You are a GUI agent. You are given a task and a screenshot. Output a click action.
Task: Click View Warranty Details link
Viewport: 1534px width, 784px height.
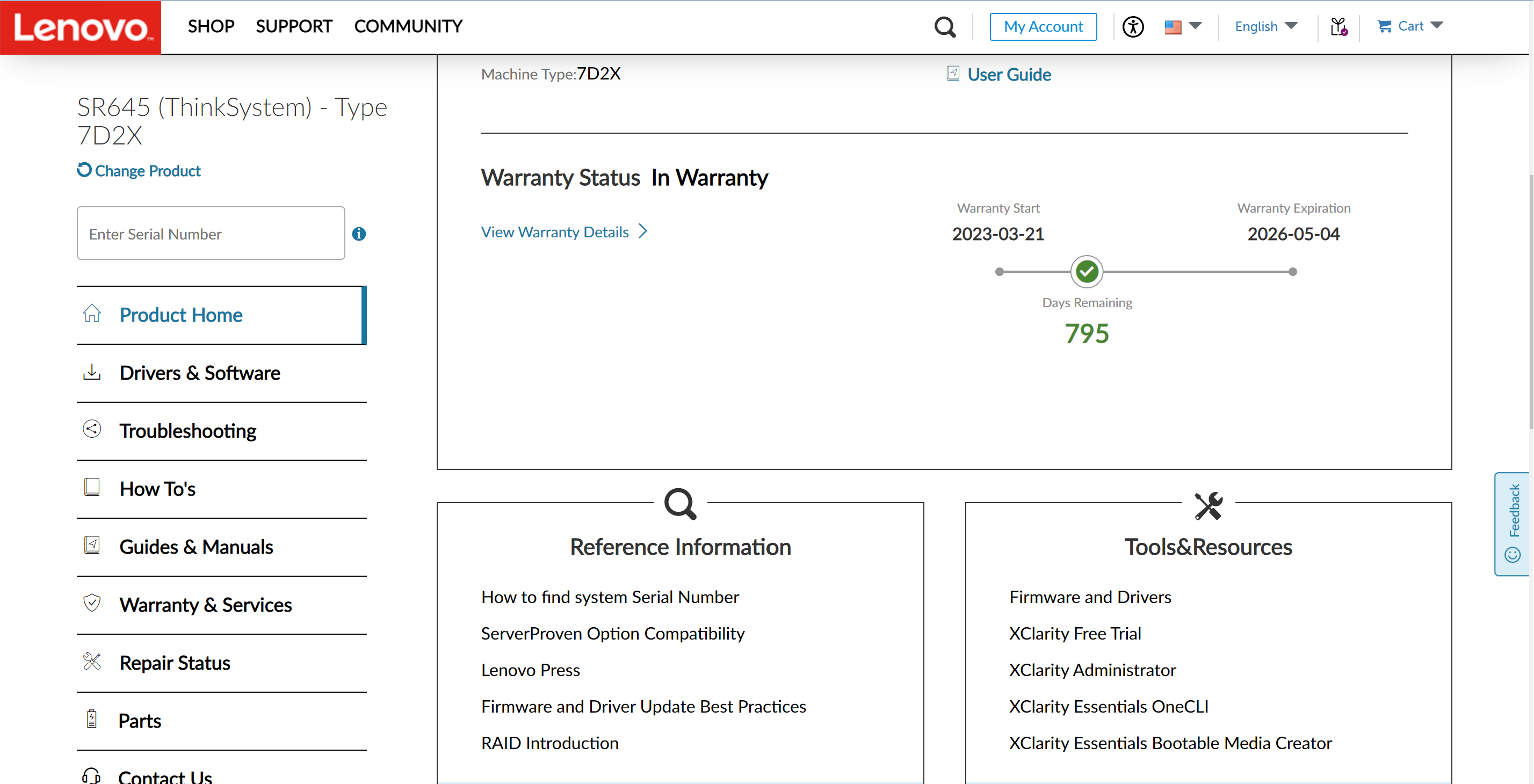[555, 231]
